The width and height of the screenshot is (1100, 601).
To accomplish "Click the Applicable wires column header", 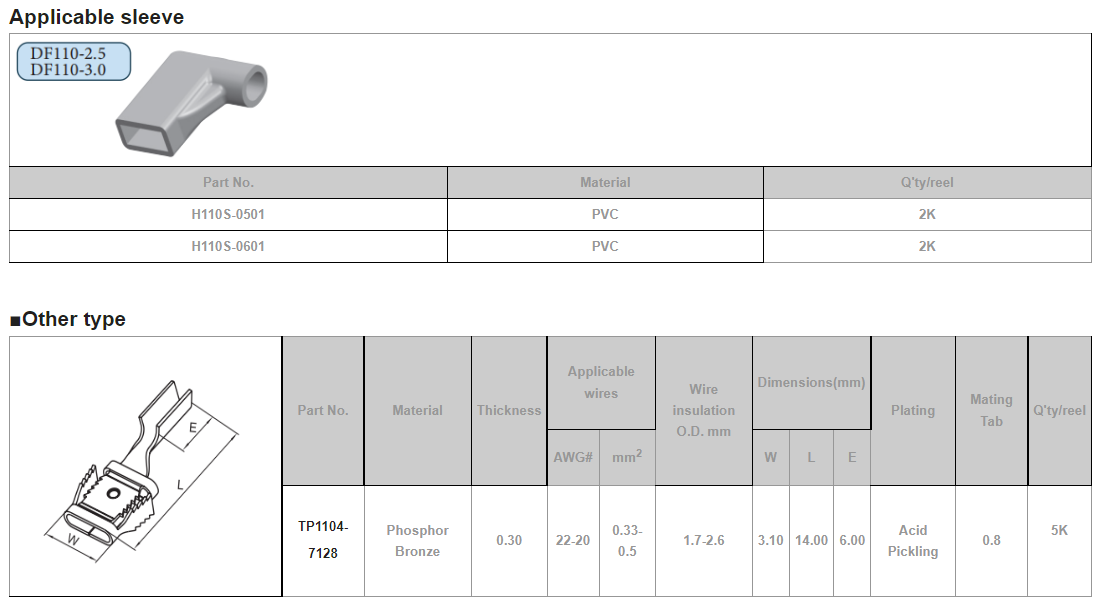I will (601, 382).
